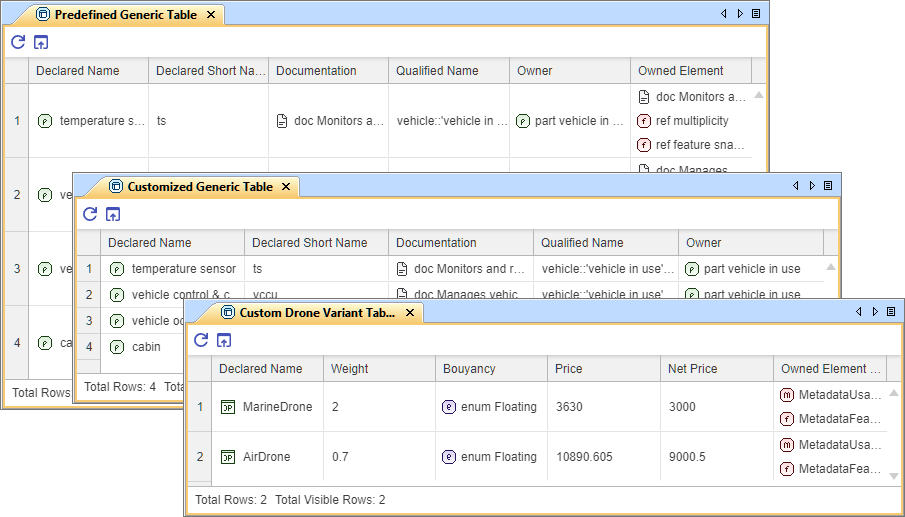Image resolution: width=905 pixels, height=517 pixels.
Task: Select the AirDrone row name cell
Action: click(267, 457)
